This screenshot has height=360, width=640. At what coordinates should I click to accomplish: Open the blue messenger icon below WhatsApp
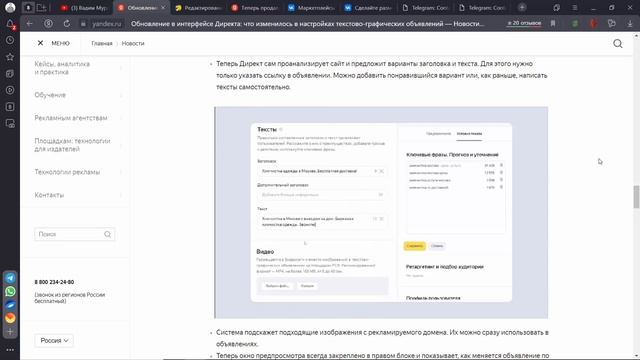pos(10,305)
